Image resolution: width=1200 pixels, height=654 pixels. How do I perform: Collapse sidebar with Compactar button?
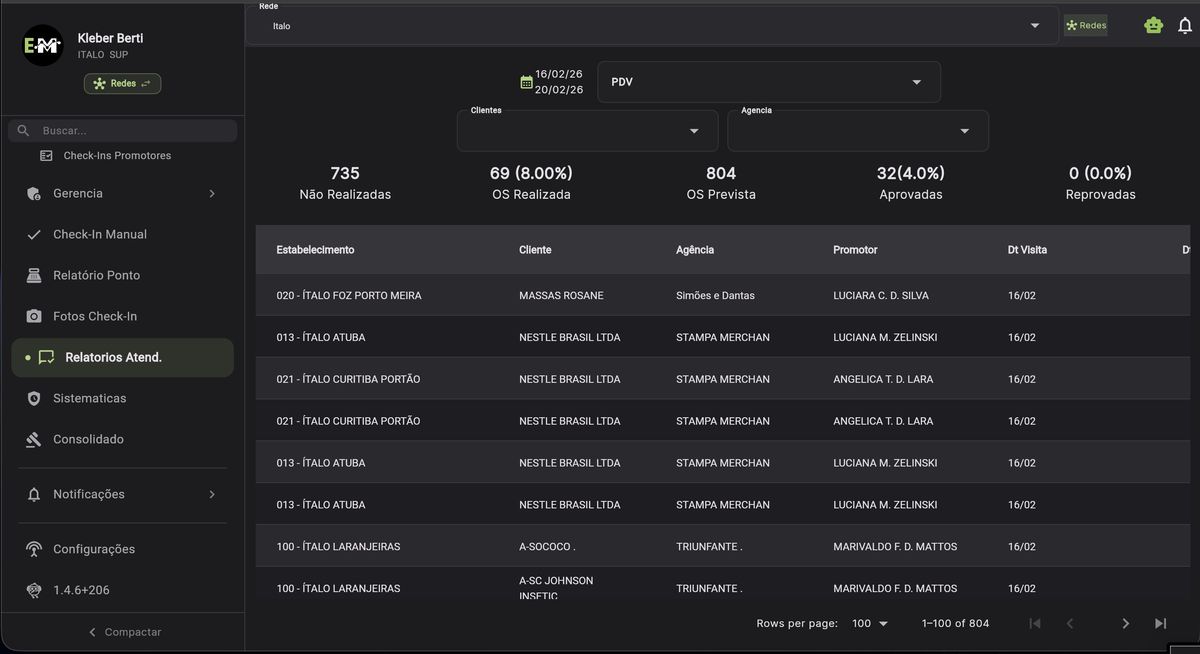123,632
